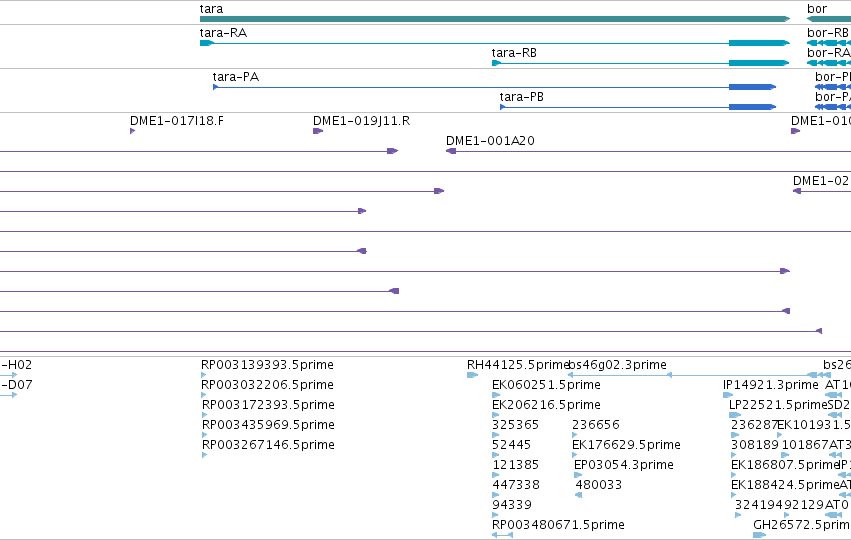
Task: Select the RP003435969.5prime EST
Action: coord(268,425)
